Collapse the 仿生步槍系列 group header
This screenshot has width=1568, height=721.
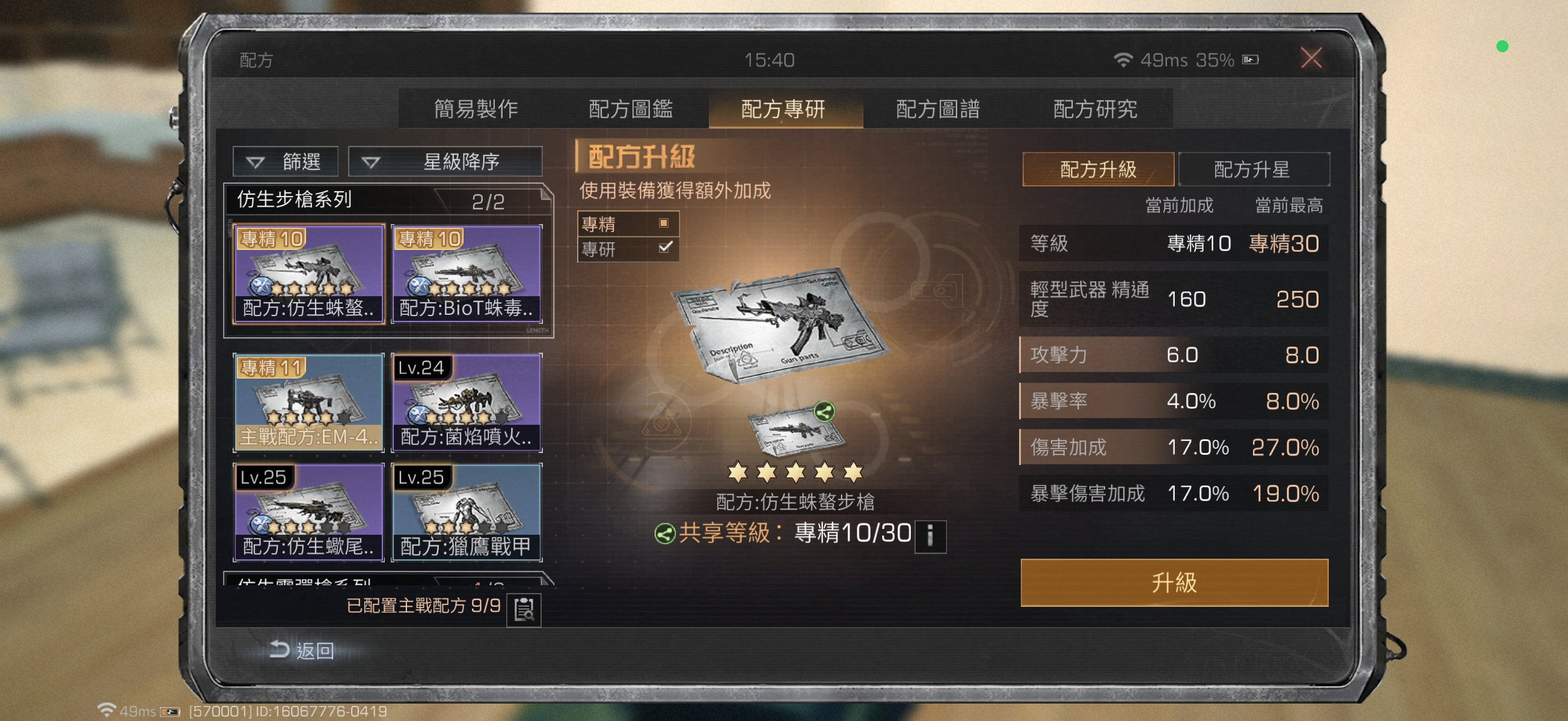tap(388, 199)
